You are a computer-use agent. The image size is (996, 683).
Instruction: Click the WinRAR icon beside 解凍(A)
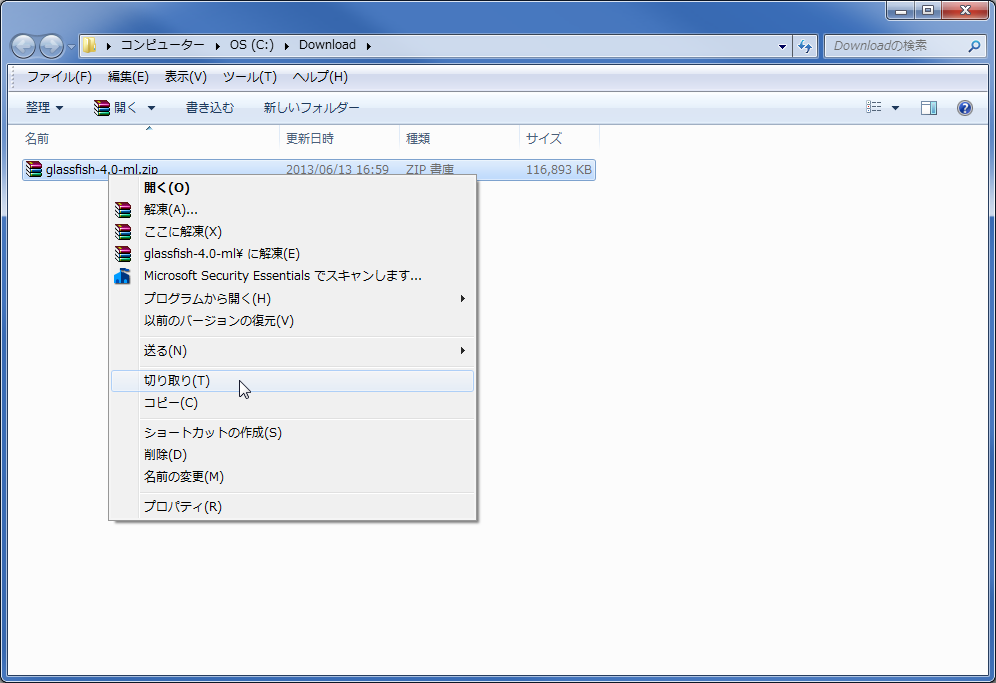click(x=124, y=209)
